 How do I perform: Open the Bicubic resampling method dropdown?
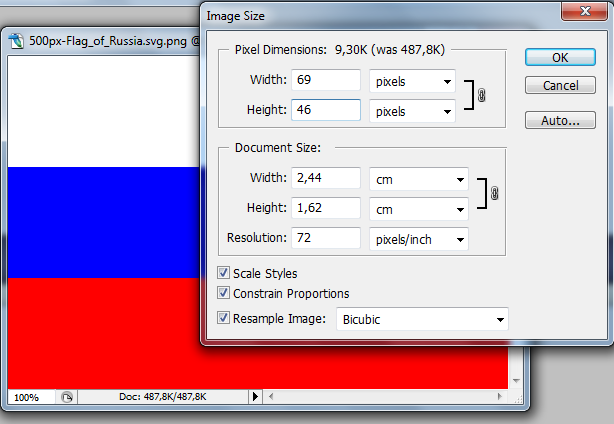[x=422, y=319]
